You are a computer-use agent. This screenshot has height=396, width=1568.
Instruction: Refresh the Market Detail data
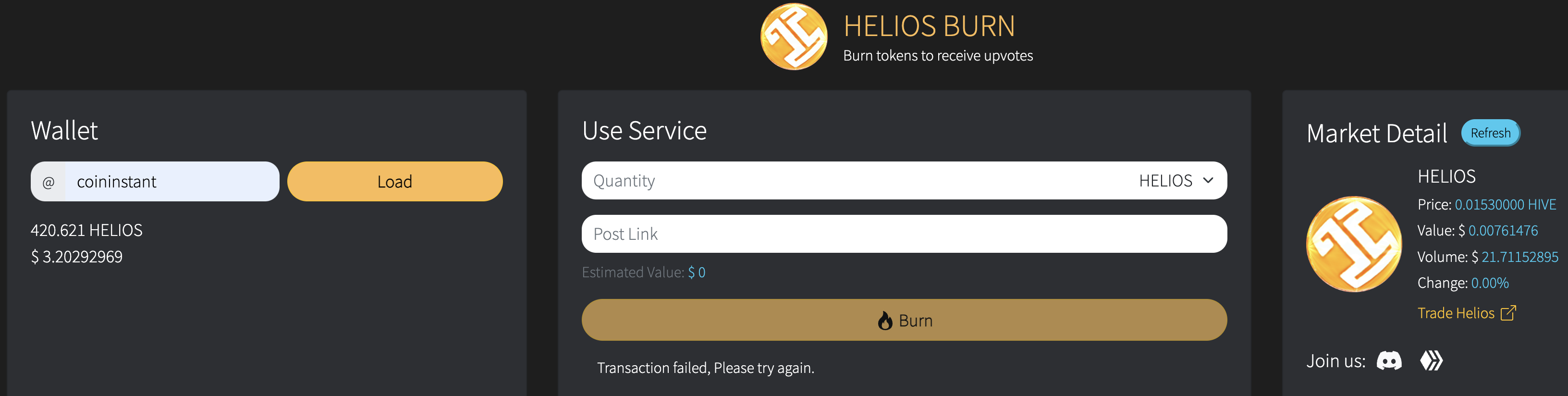pos(1491,133)
